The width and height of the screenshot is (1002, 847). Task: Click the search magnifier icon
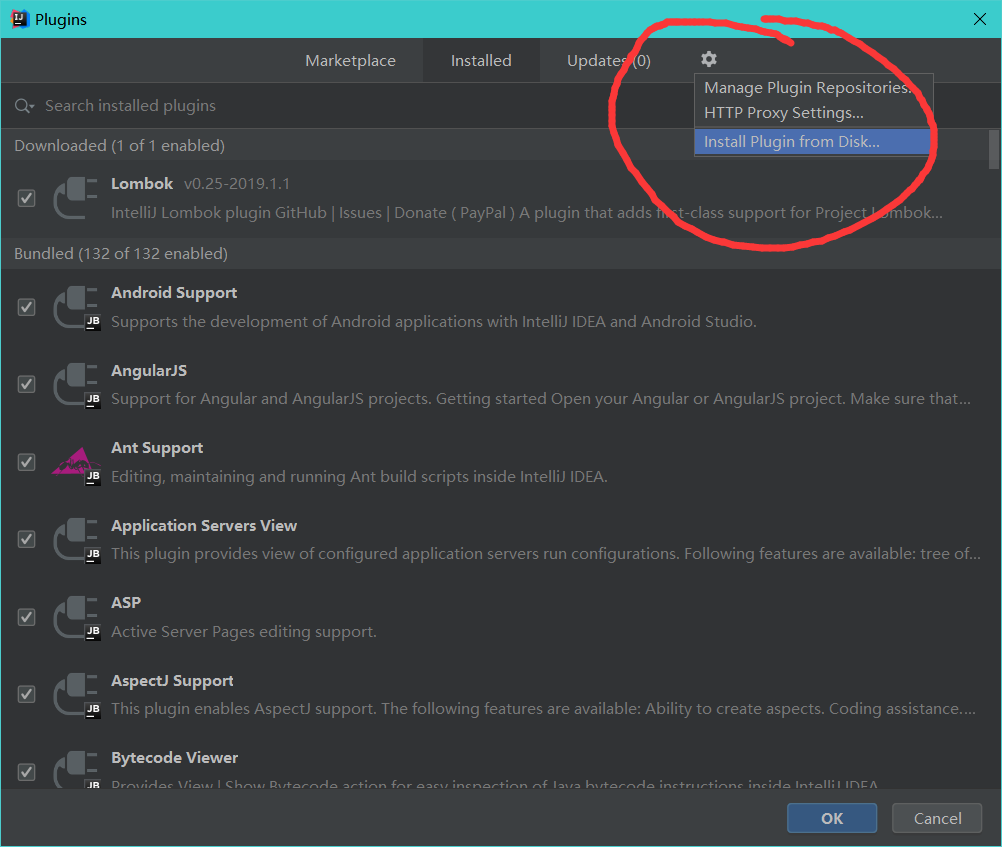[24, 106]
